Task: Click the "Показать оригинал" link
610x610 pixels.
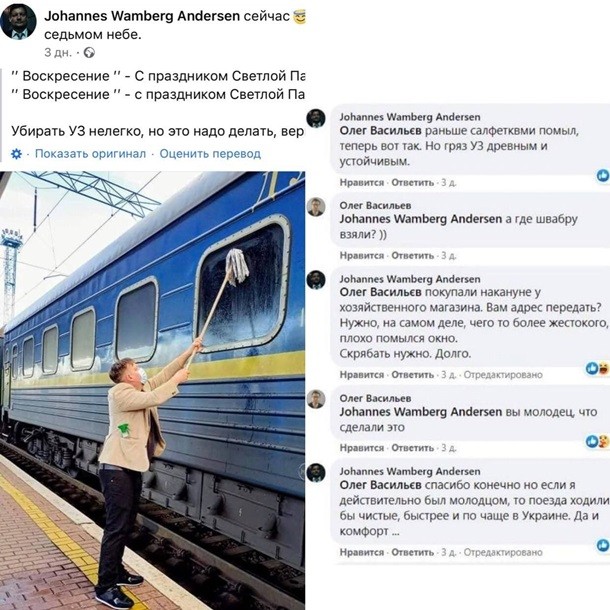Action: tap(90, 154)
